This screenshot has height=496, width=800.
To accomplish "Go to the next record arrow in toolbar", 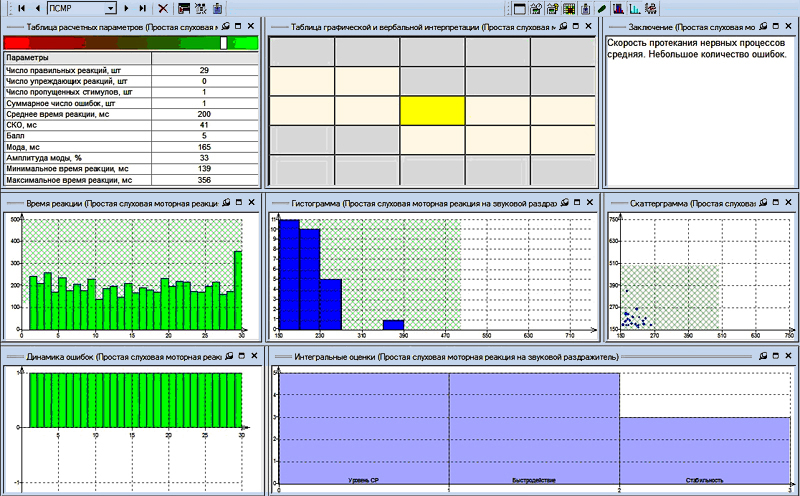I will pyautogui.click(x=127, y=8).
